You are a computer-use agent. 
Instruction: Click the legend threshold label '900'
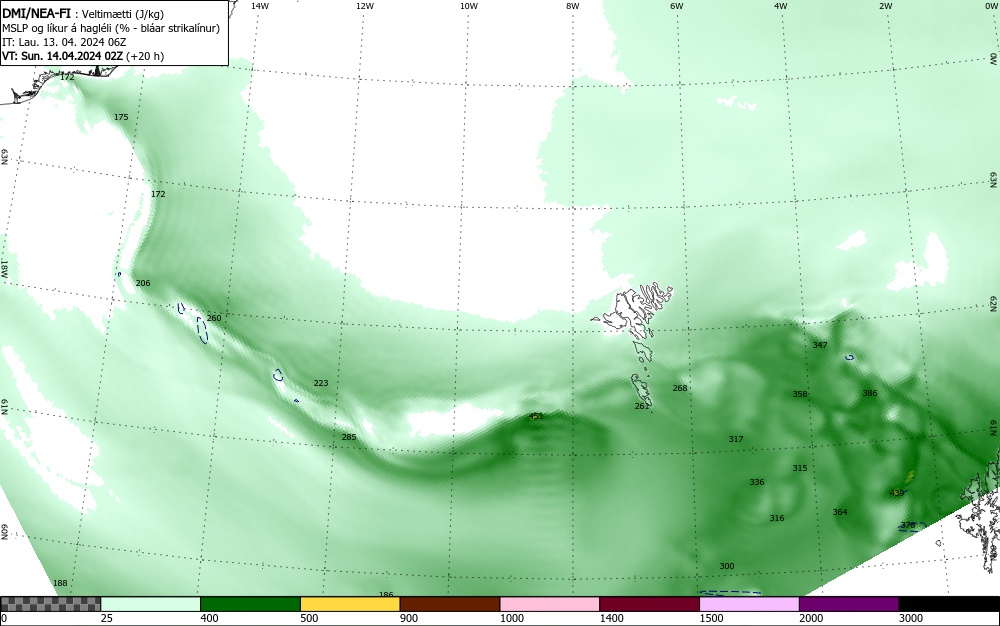[x=408, y=618]
